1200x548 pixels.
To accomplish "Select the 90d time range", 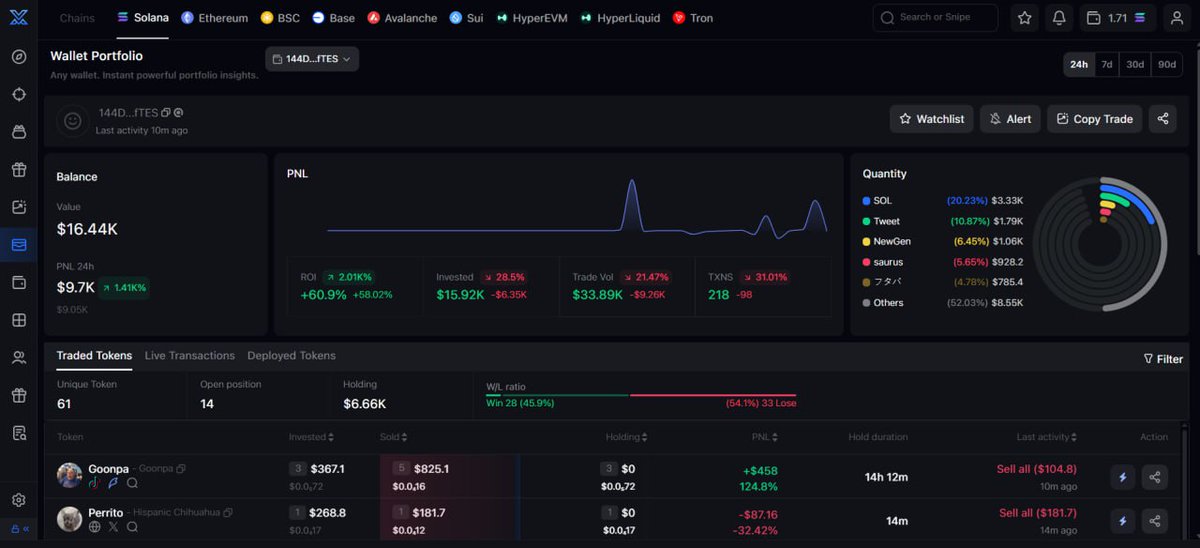I will [1167, 64].
